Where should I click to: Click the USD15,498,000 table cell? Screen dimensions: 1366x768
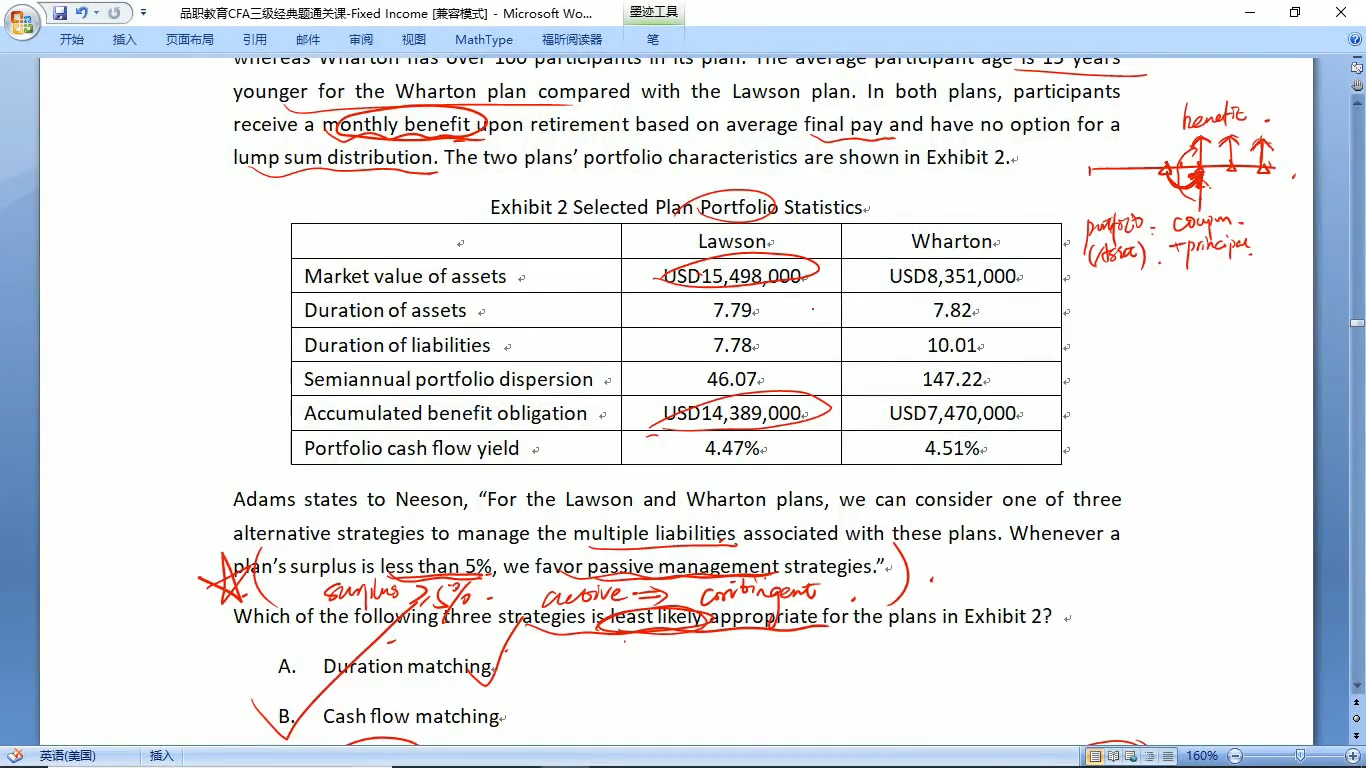(731, 277)
